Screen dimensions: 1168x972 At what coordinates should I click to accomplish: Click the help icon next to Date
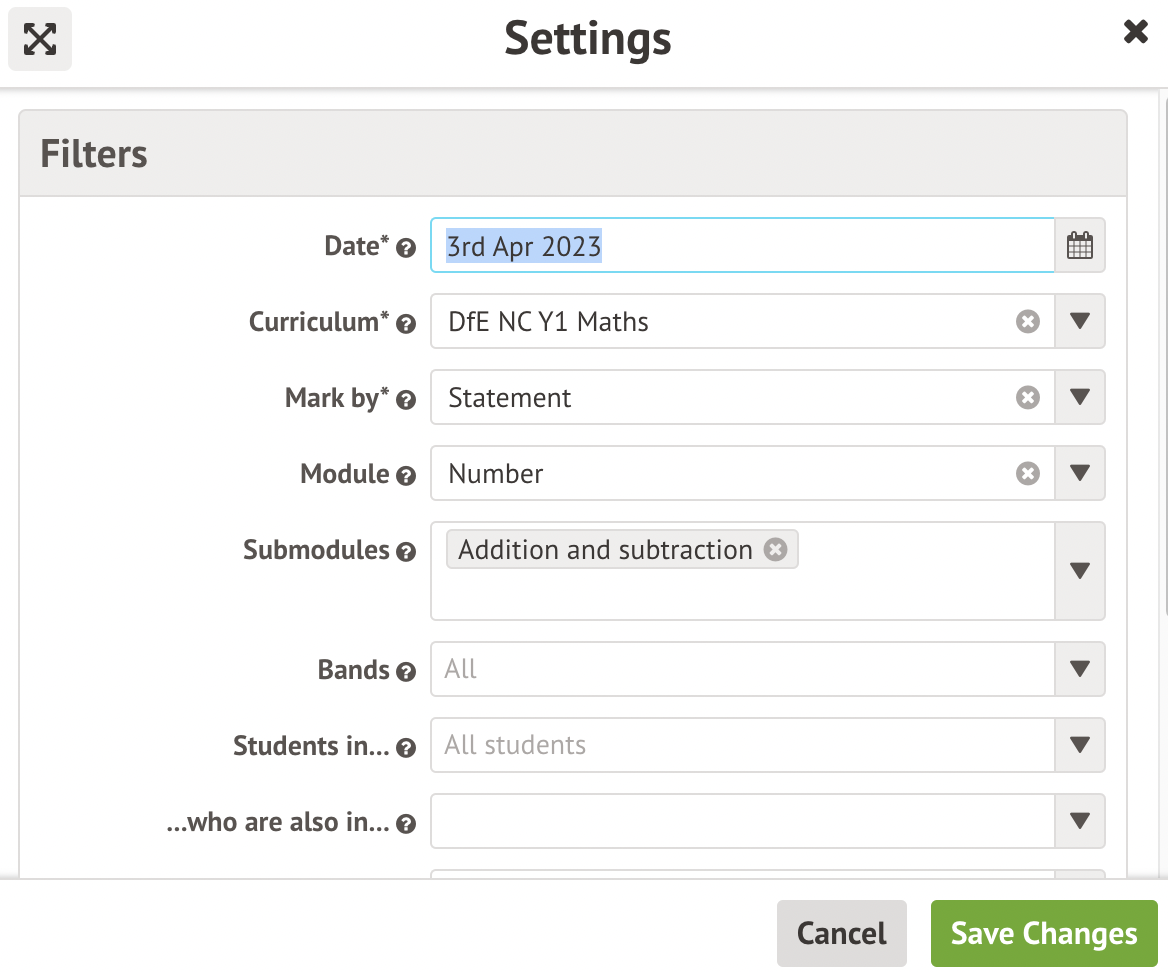click(406, 249)
